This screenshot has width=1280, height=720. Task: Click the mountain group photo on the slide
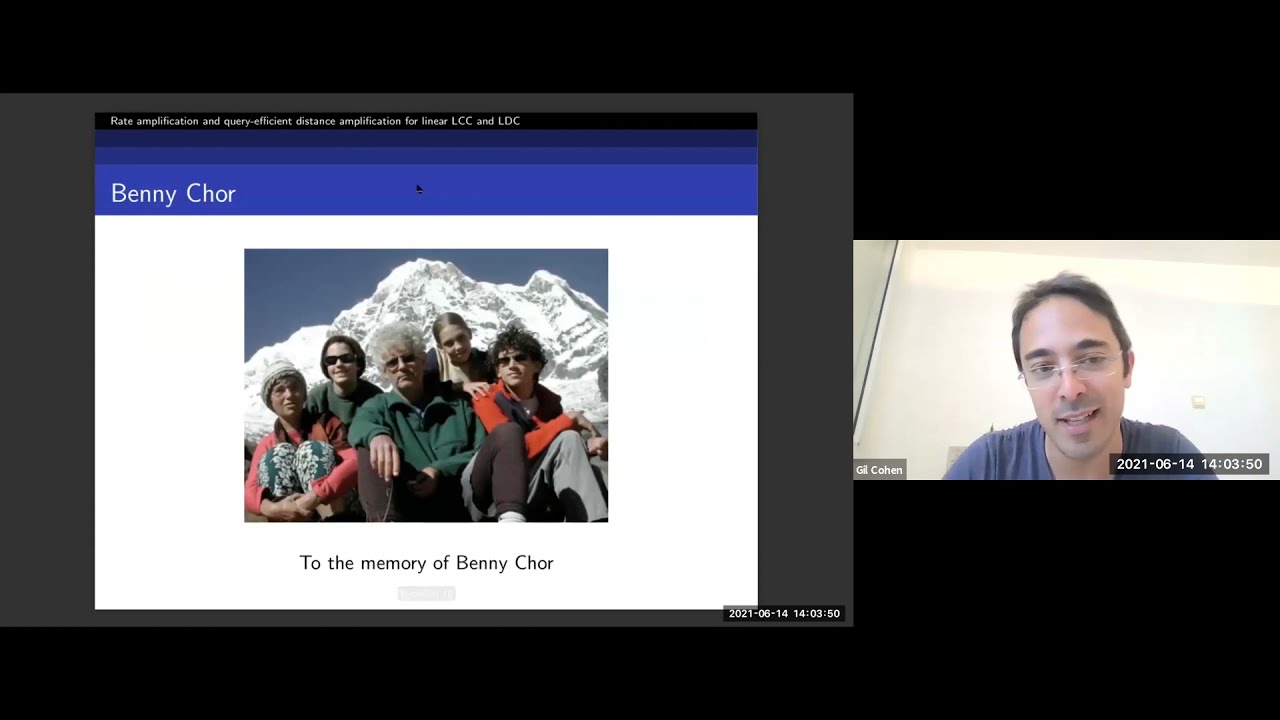[x=426, y=385]
